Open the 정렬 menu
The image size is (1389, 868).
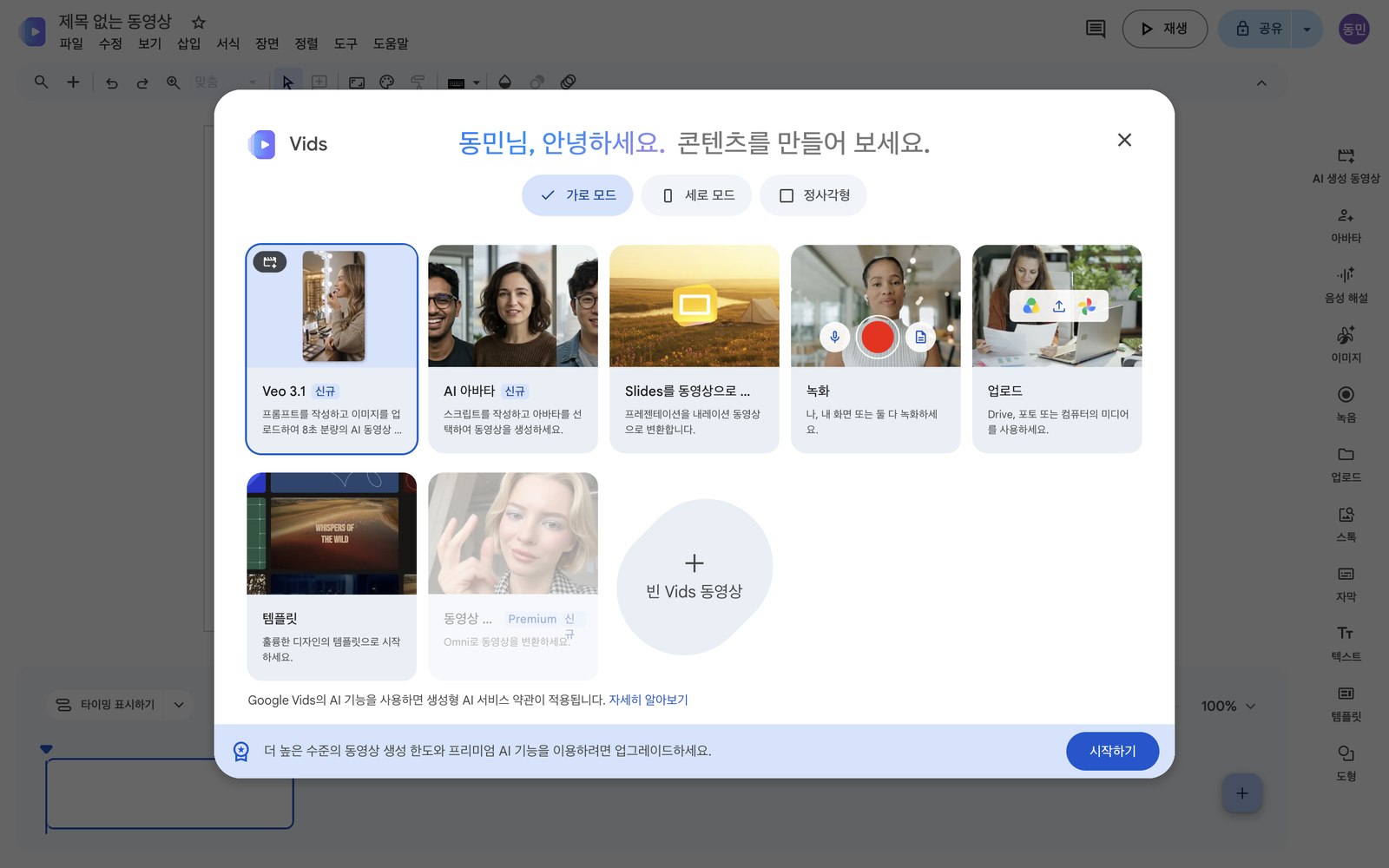pos(306,43)
